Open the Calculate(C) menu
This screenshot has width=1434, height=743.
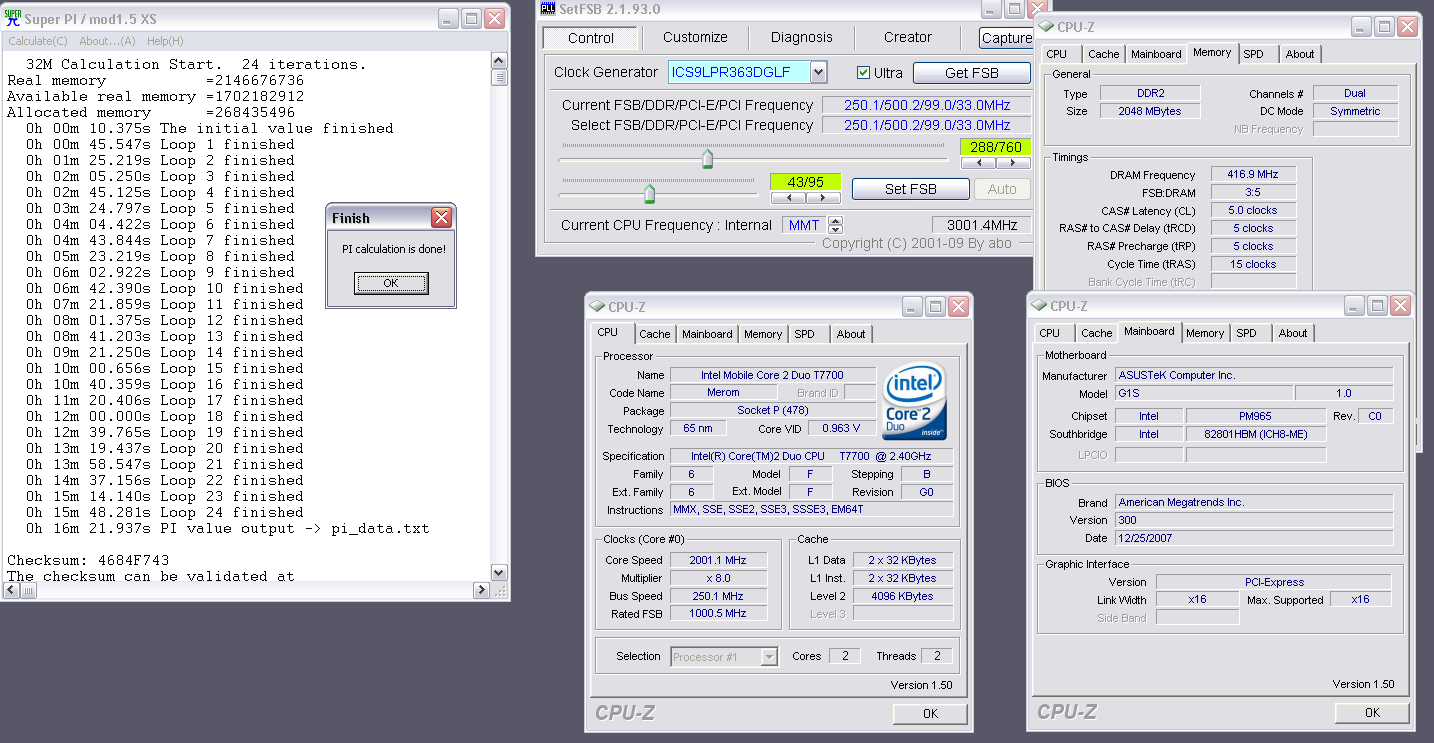(38, 41)
